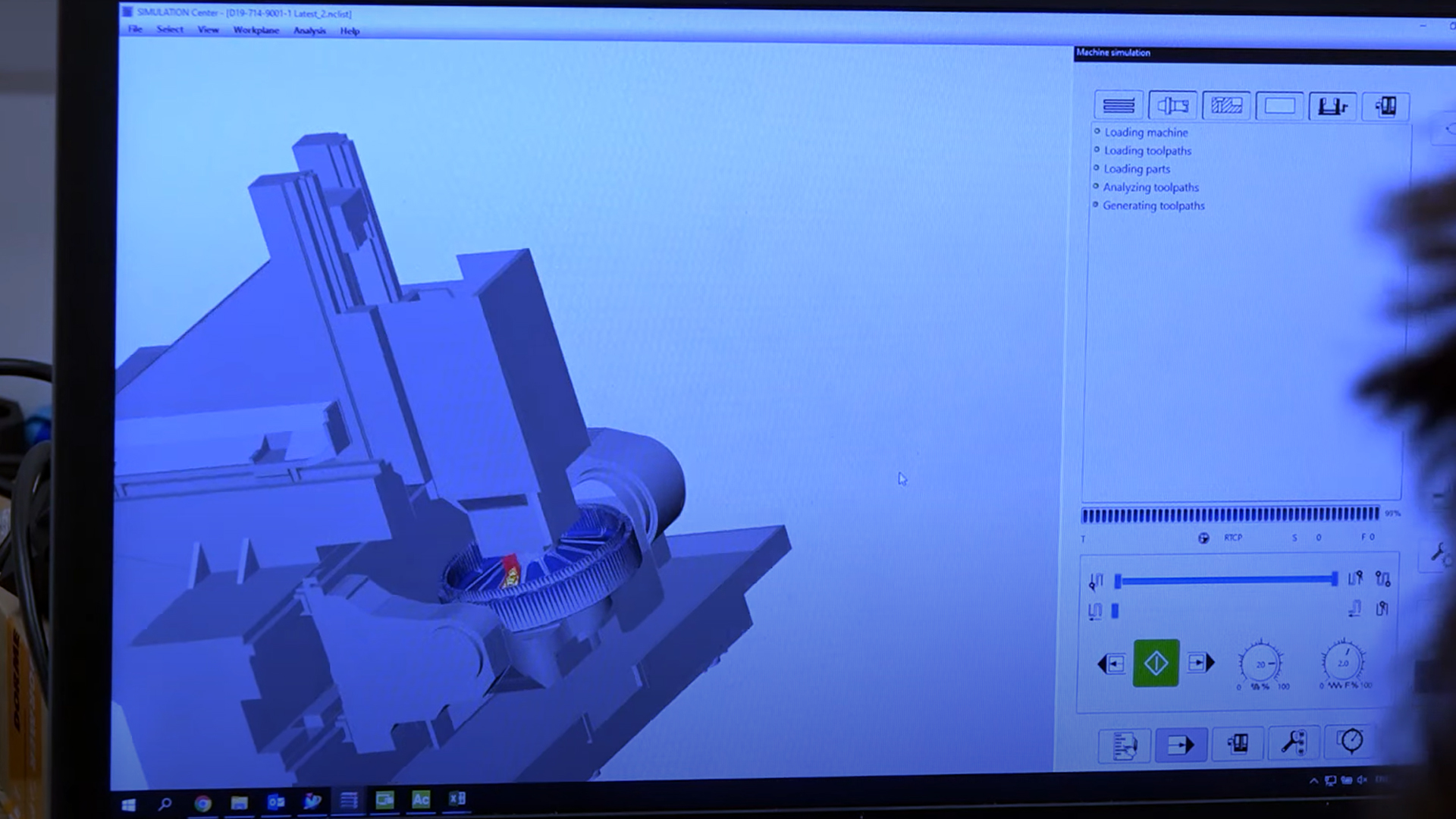Select the tool holder icon
This screenshot has width=1456, height=819.
1172,106
